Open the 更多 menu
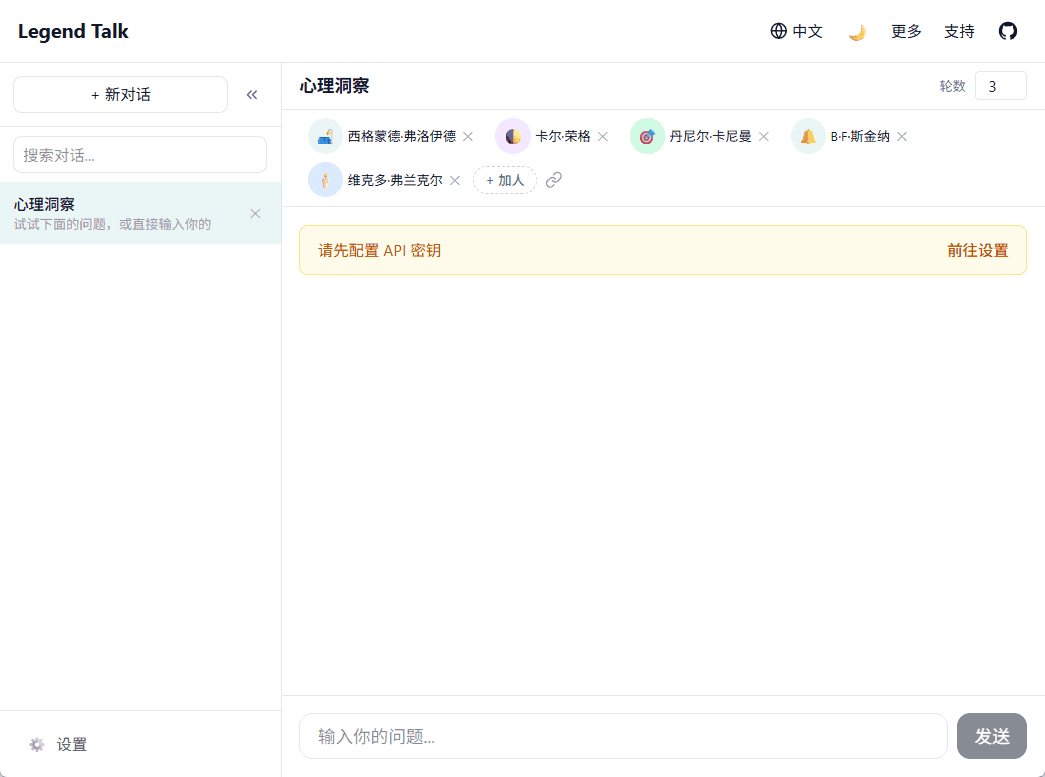Image resolution: width=1045 pixels, height=777 pixels. pyautogui.click(x=906, y=31)
